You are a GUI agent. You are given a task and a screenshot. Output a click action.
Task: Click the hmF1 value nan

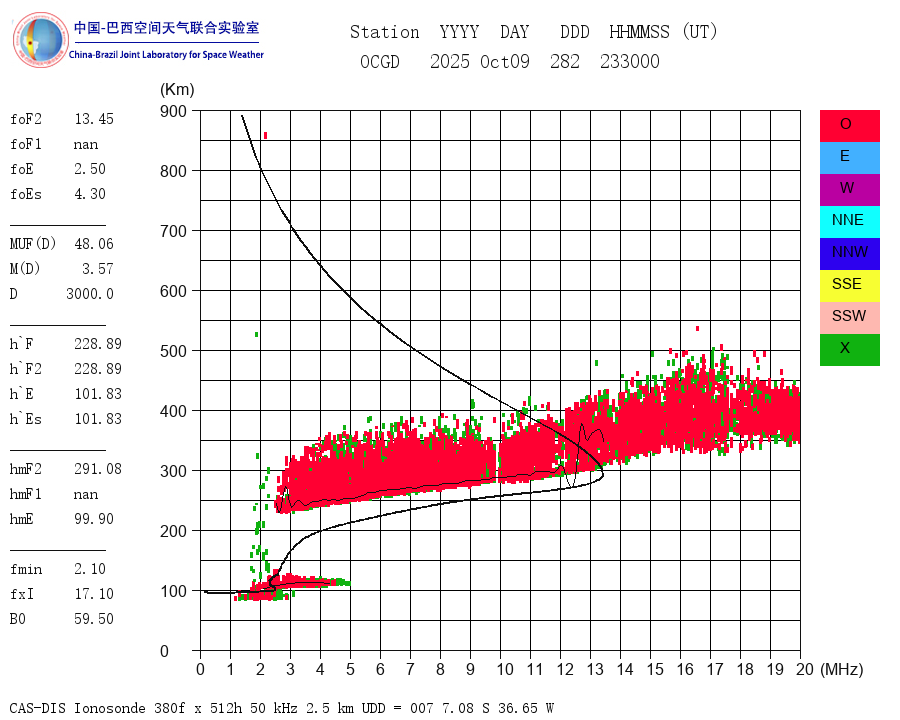[86, 494]
